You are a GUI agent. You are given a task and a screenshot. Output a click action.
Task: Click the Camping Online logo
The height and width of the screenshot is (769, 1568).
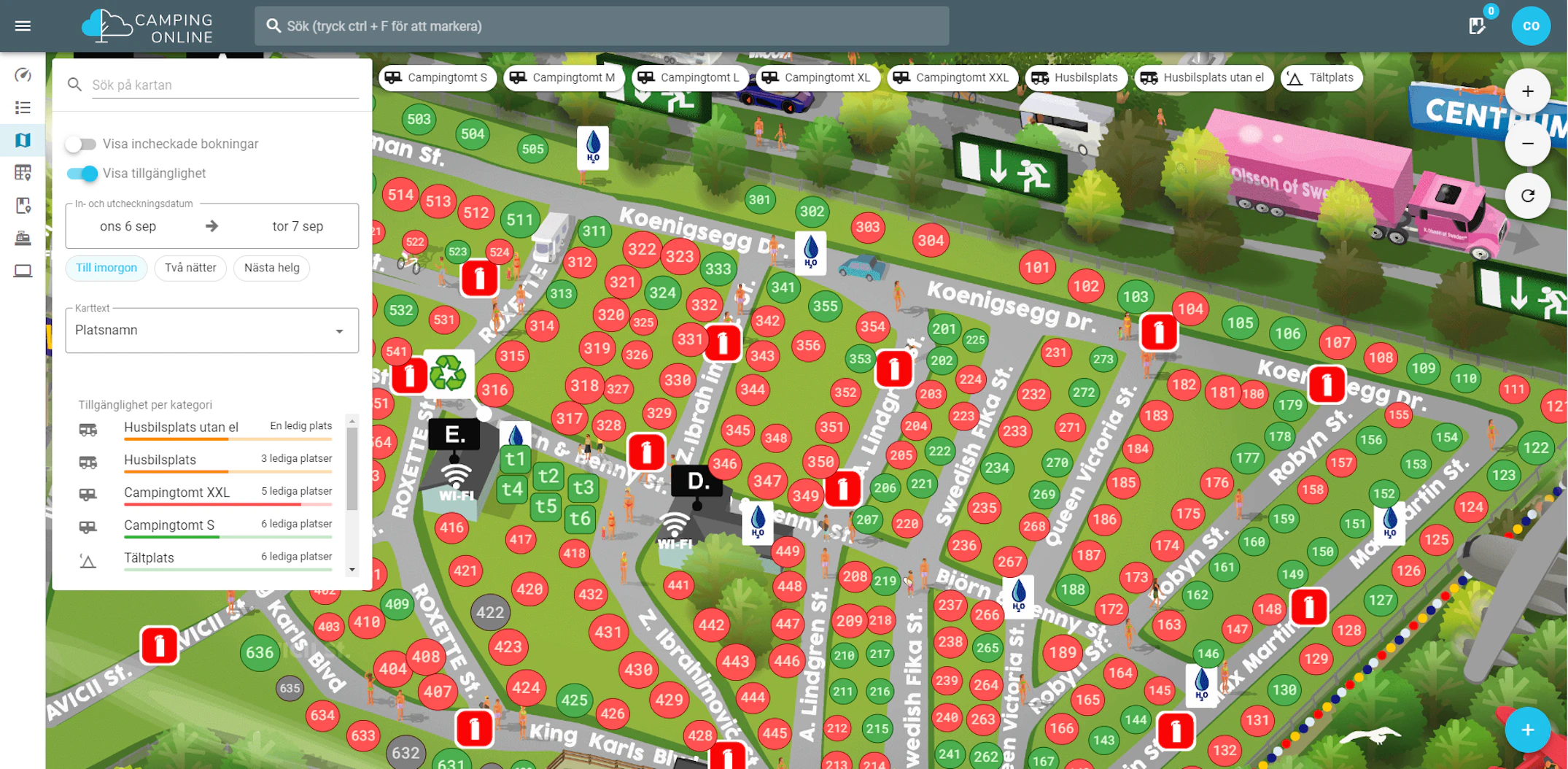coord(147,26)
